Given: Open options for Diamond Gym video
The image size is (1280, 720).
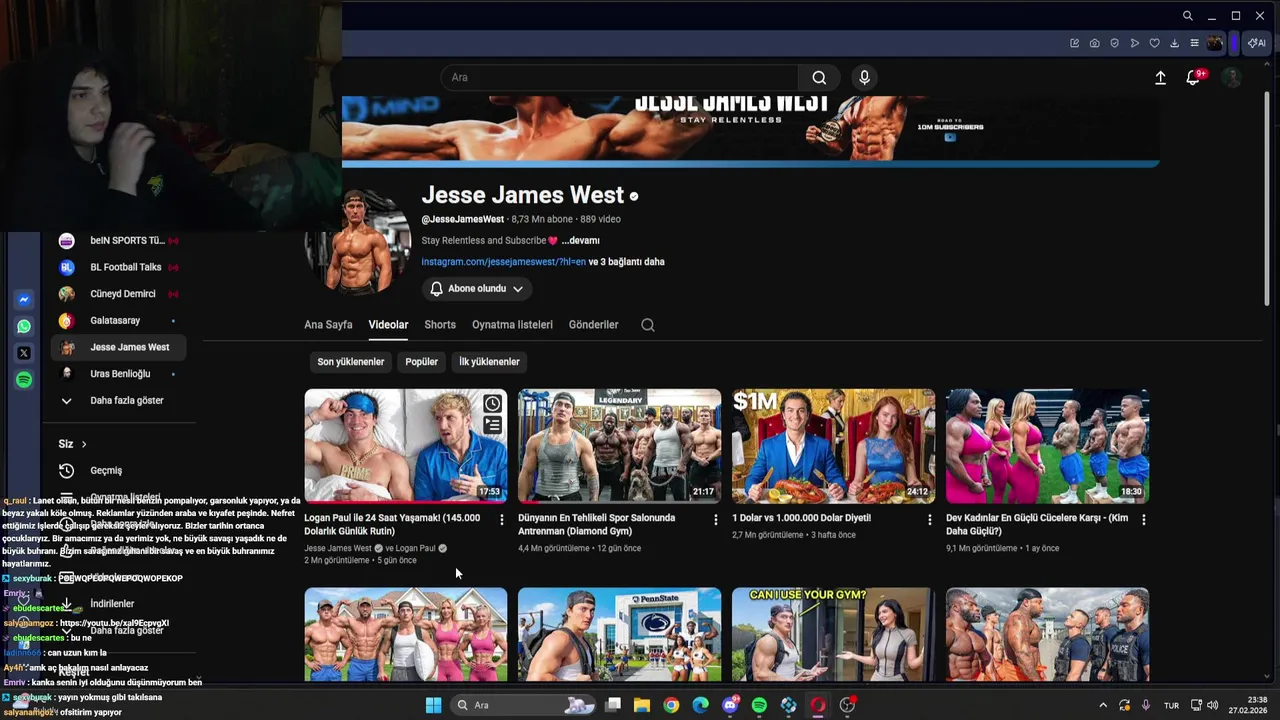Looking at the screenshot, I should (x=715, y=520).
